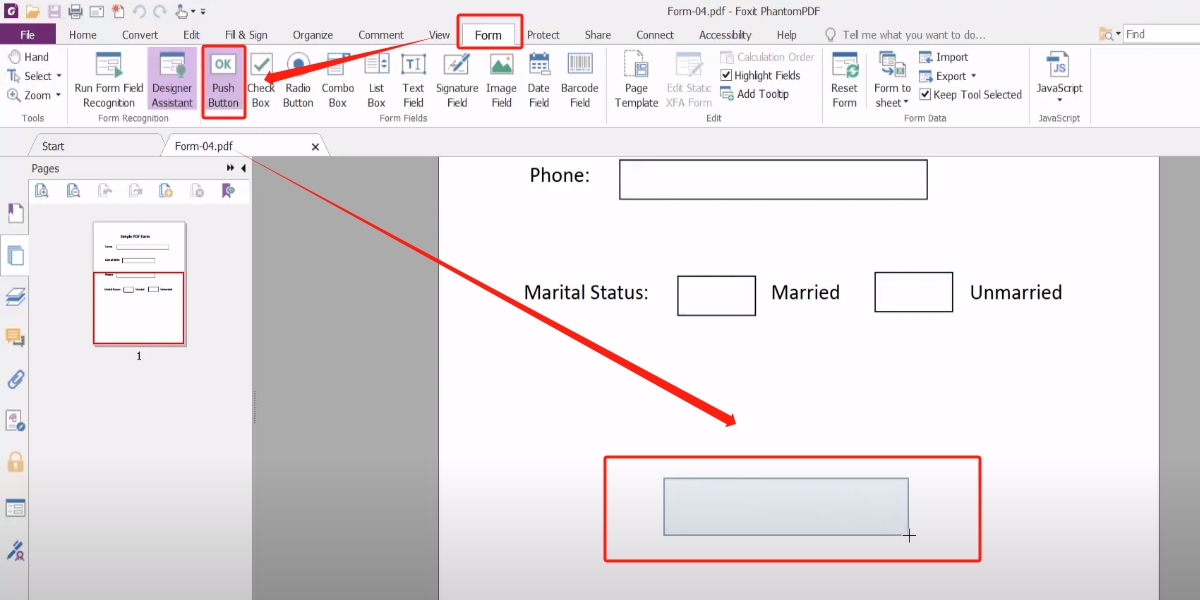Expand the Zoom options dropdown

pos(60,95)
